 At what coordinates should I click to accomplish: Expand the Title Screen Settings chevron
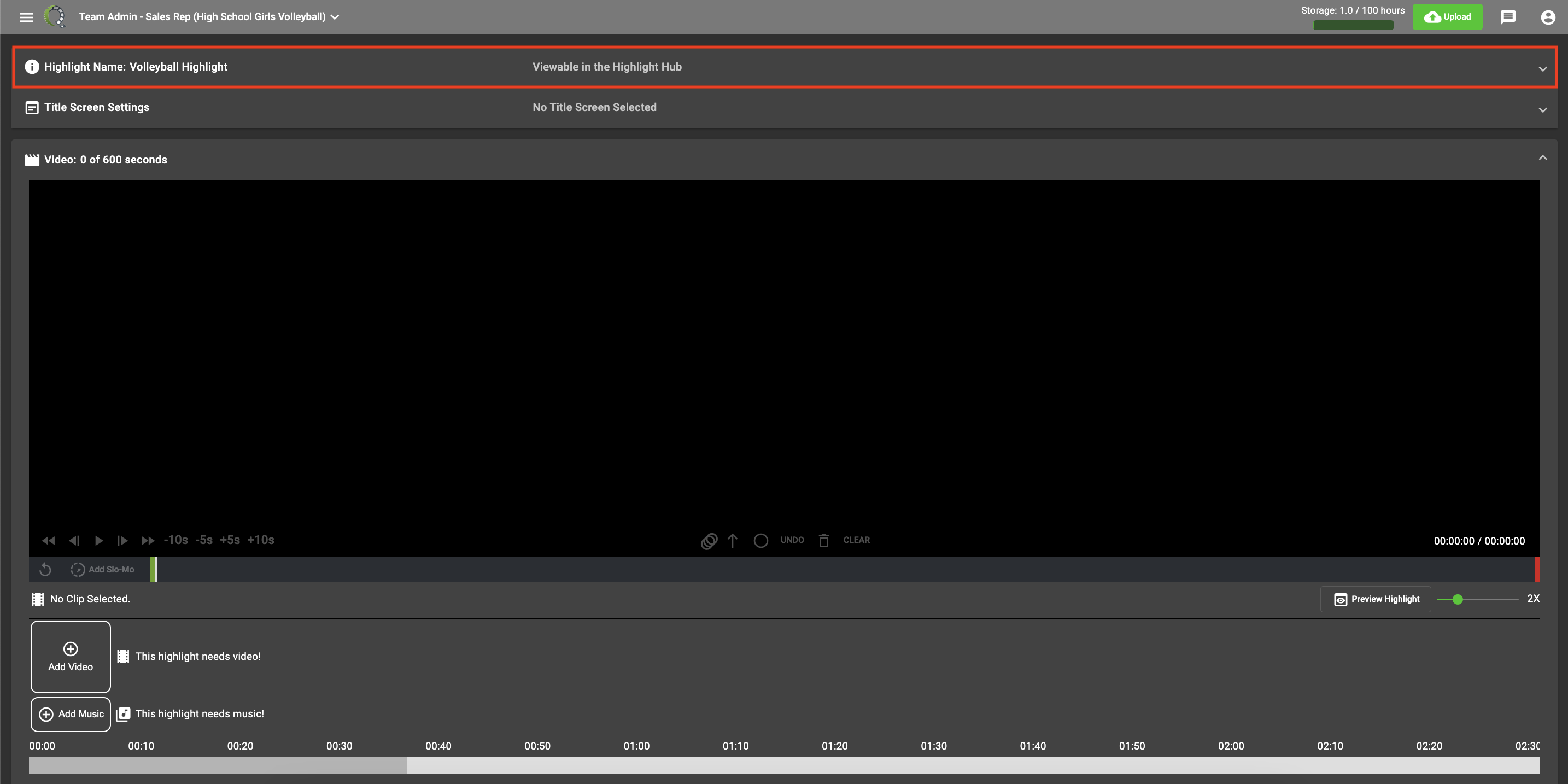1542,110
